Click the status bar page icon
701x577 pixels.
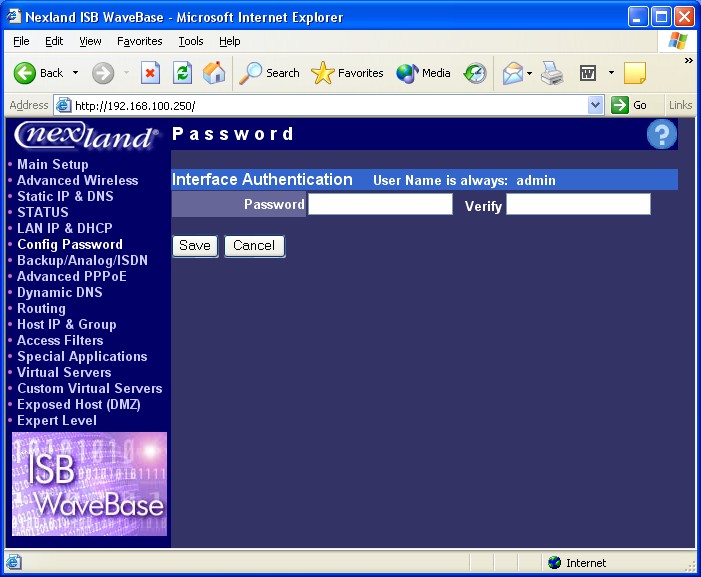pyautogui.click(x=13, y=562)
